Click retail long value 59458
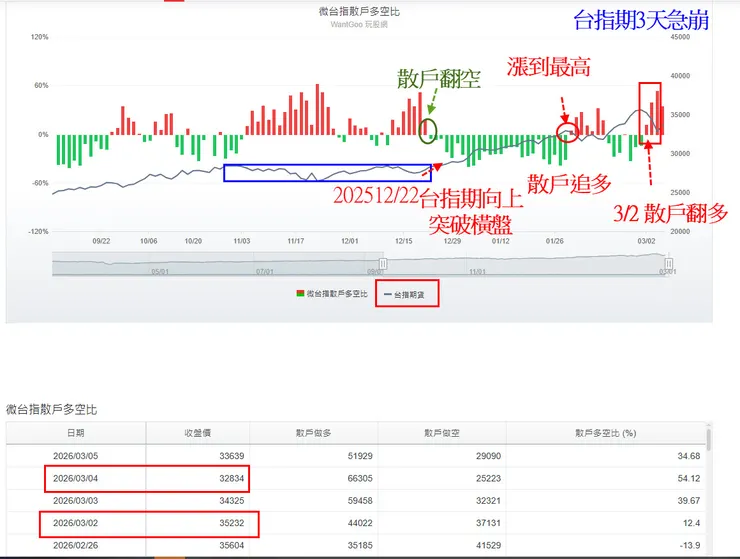This screenshot has width=740, height=559. pos(360,500)
